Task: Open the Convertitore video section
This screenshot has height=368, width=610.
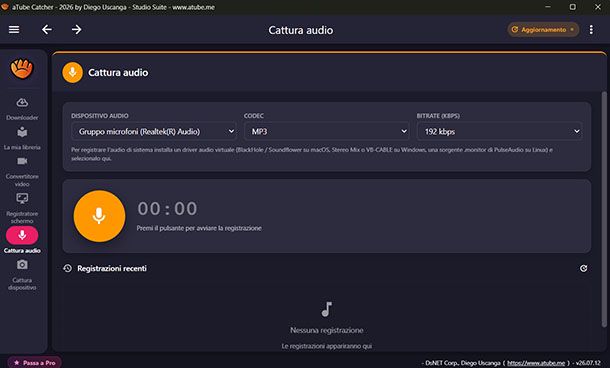Action: coord(22,172)
